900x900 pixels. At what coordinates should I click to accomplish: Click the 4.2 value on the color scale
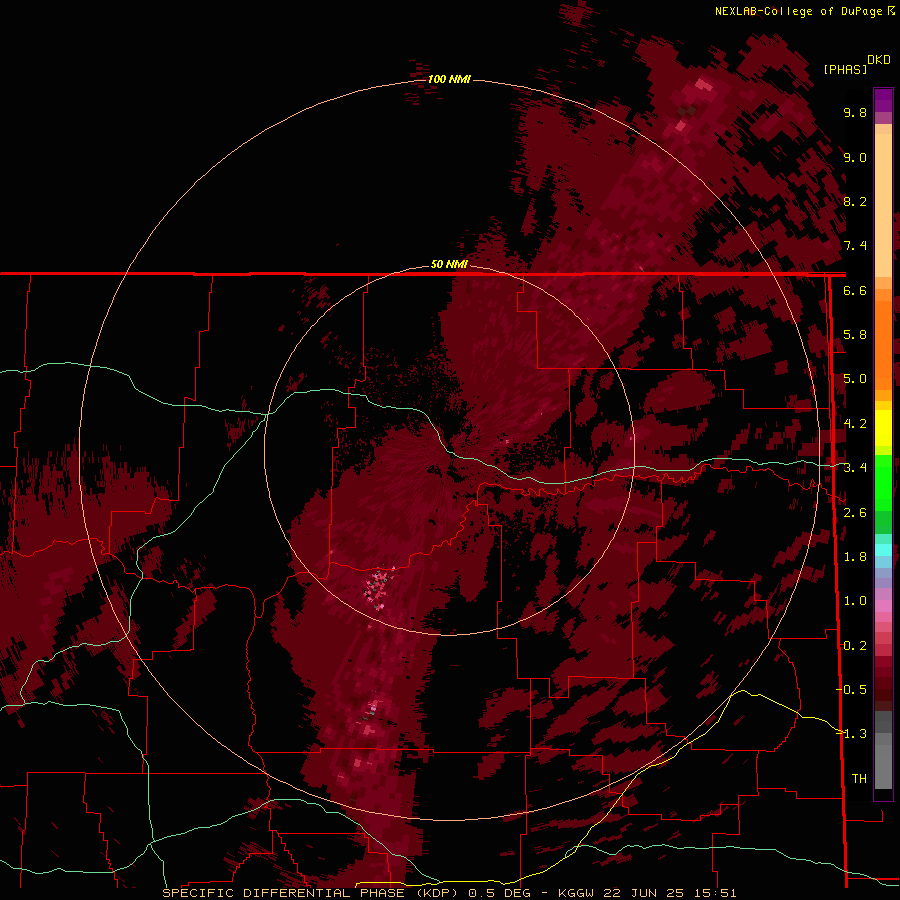click(x=855, y=424)
